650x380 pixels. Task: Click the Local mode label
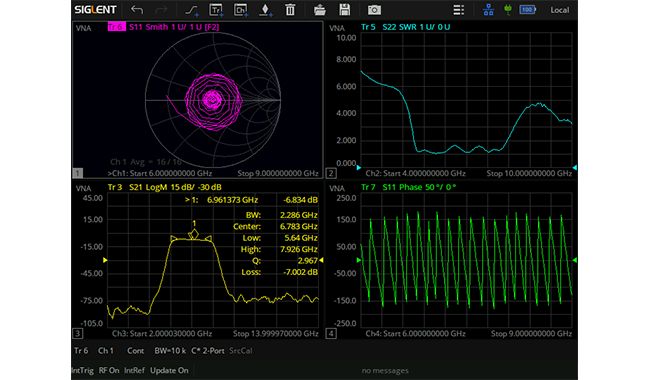click(559, 10)
